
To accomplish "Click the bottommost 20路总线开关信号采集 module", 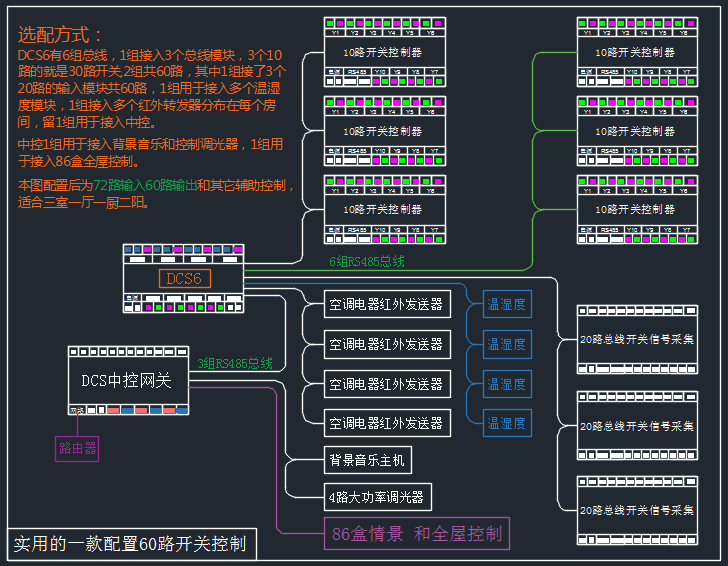I will point(637,510).
